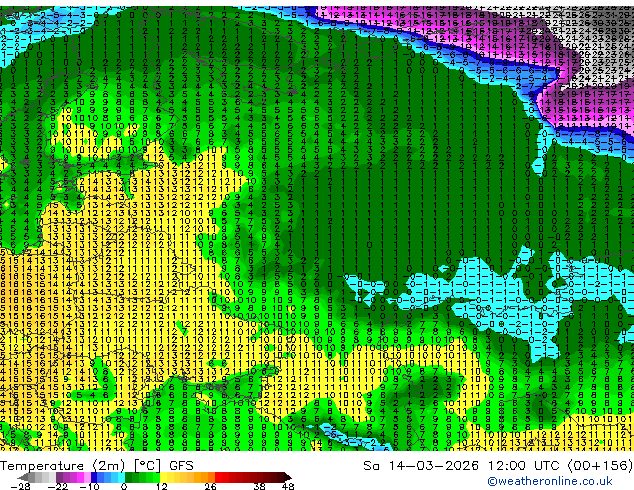
Task: Click the '-10' legend label
Action: coord(89,486)
